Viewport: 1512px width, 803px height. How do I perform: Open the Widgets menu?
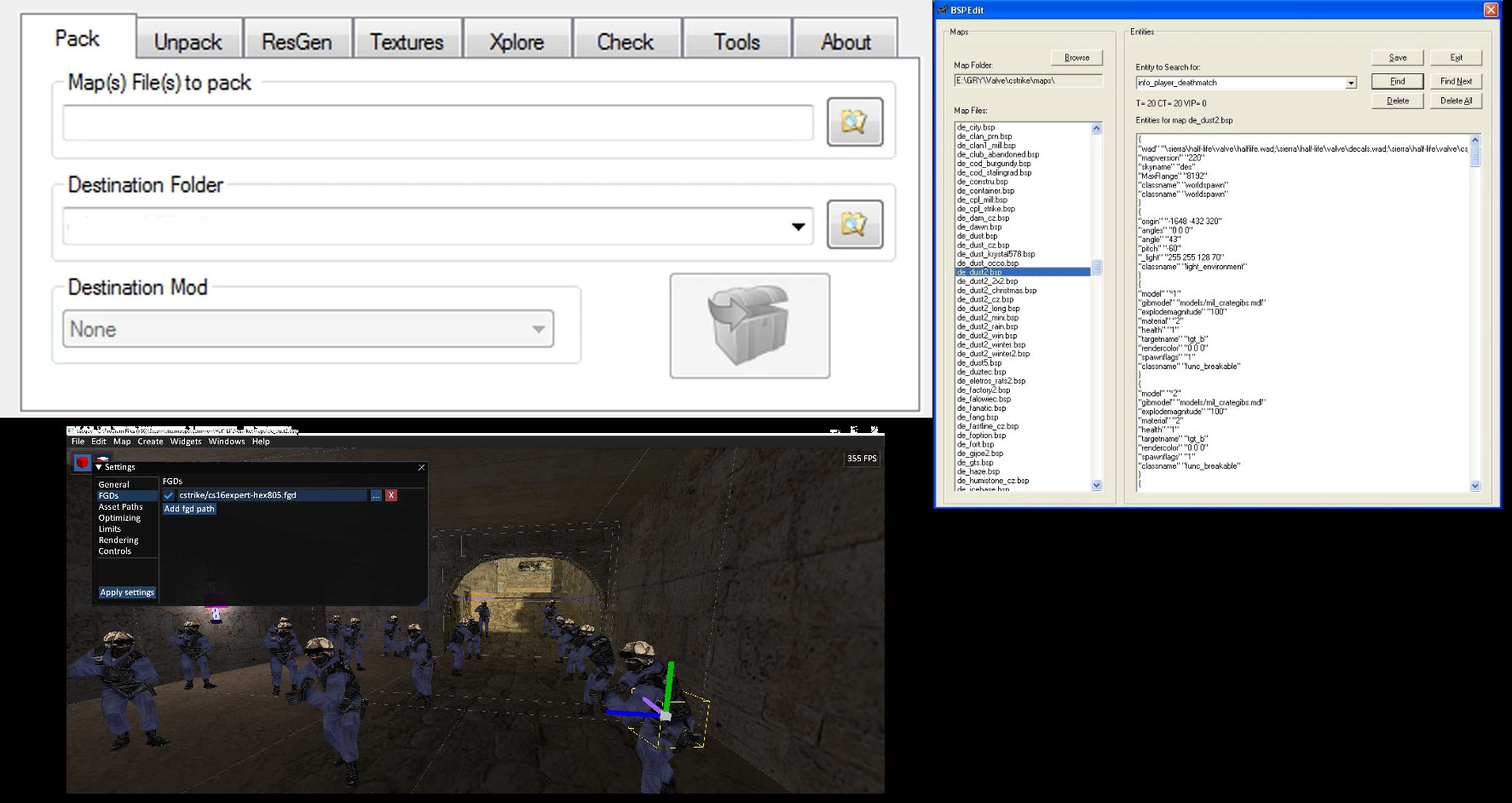pos(186,442)
